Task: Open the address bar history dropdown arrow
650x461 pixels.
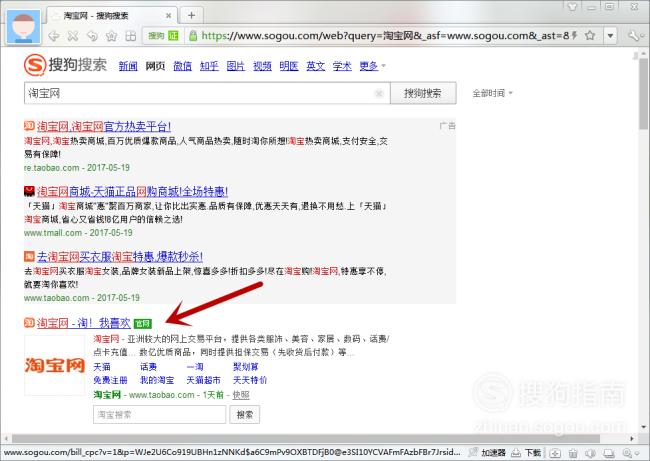Action: [610, 36]
